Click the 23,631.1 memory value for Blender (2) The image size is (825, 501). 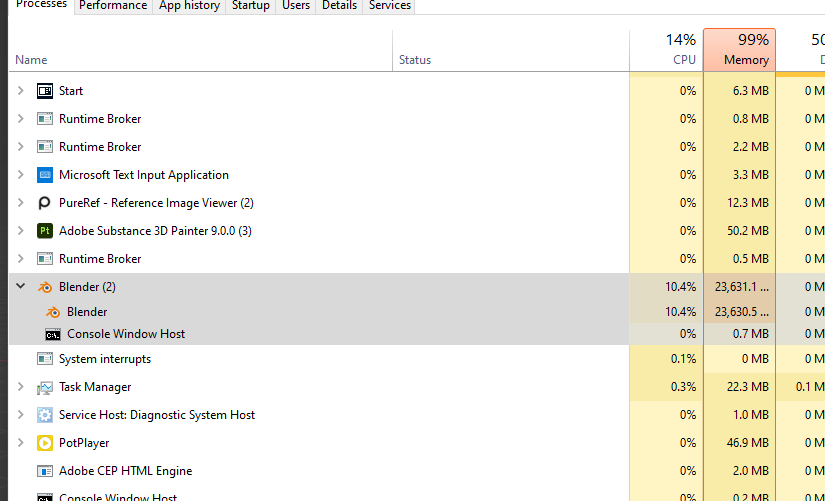point(742,287)
